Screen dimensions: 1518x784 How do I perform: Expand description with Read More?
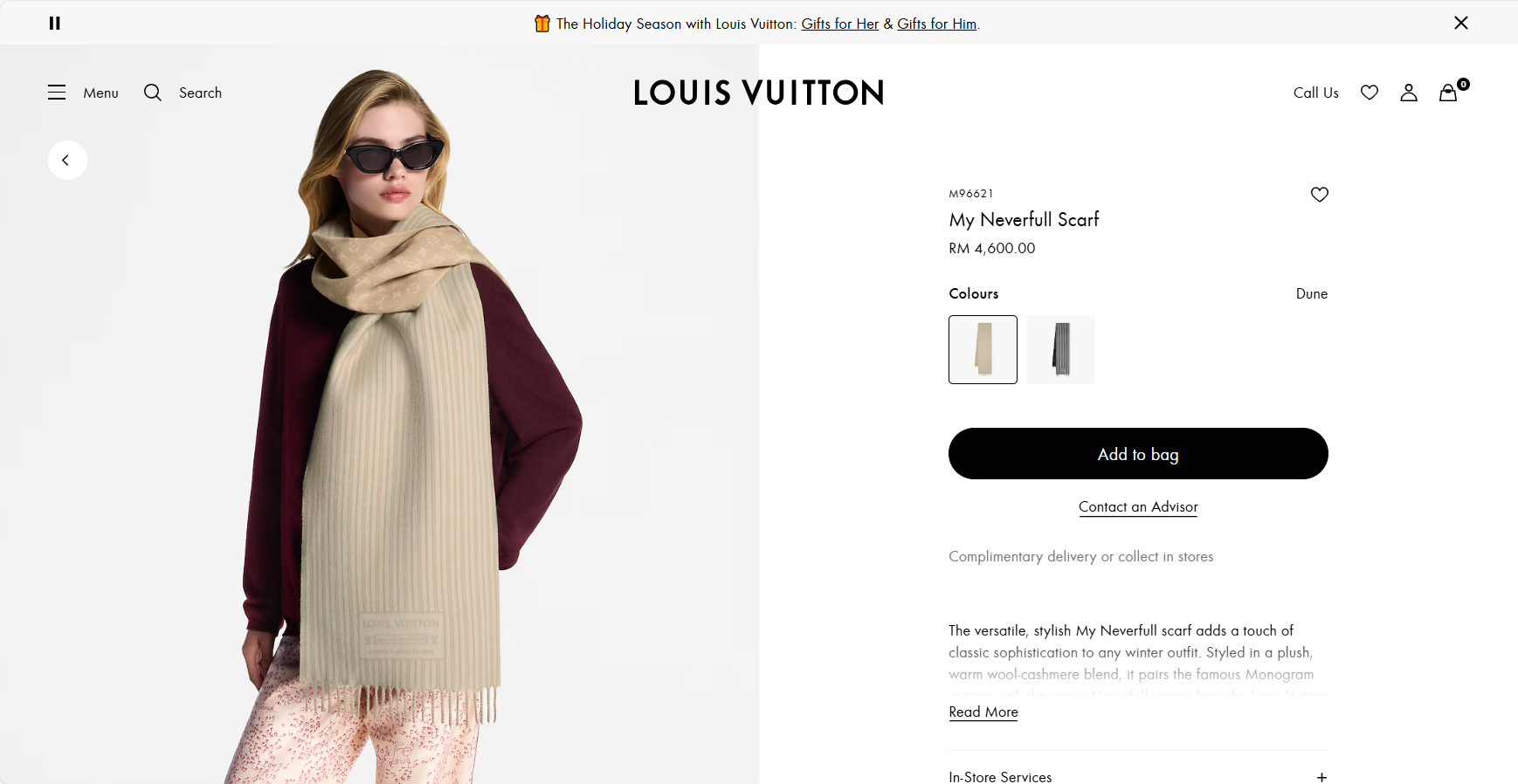(x=983, y=712)
